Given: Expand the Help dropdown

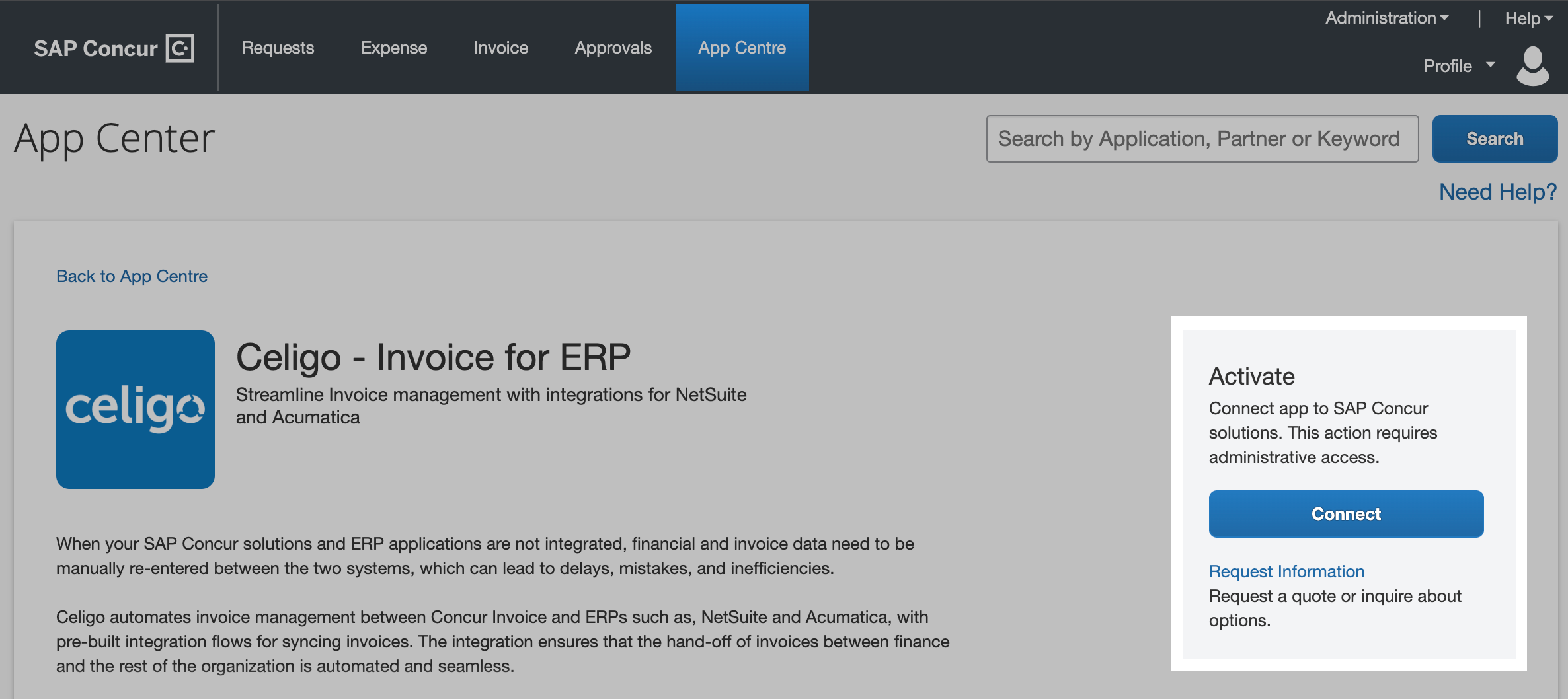Looking at the screenshot, I should (1528, 18).
